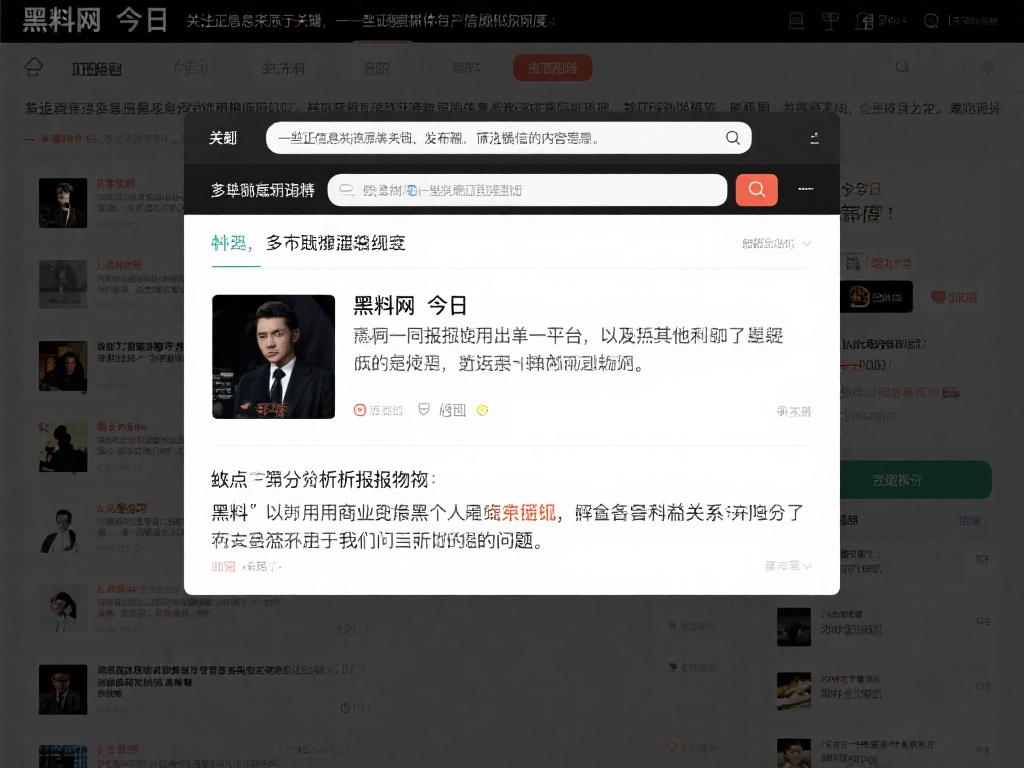Click the red highlighted tab in the navigation bar
This screenshot has width=1024, height=768.
click(552, 68)
